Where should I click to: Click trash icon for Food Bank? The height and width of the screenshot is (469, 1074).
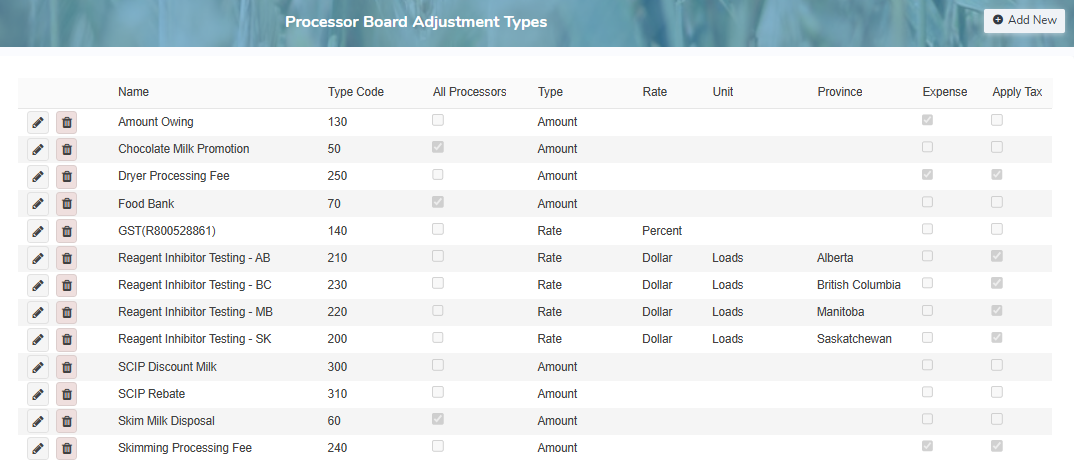[x=67, y=204]
